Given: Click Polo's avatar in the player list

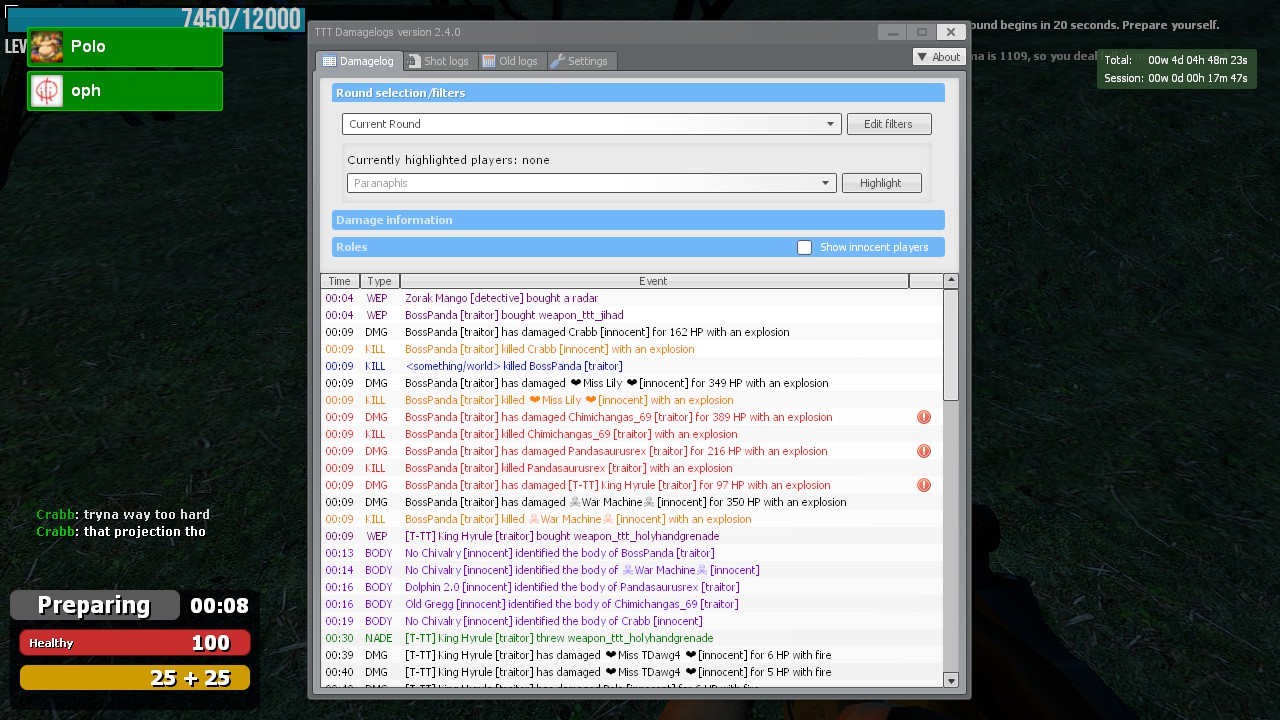Looking at the screenshot, I should coord(47,47).
